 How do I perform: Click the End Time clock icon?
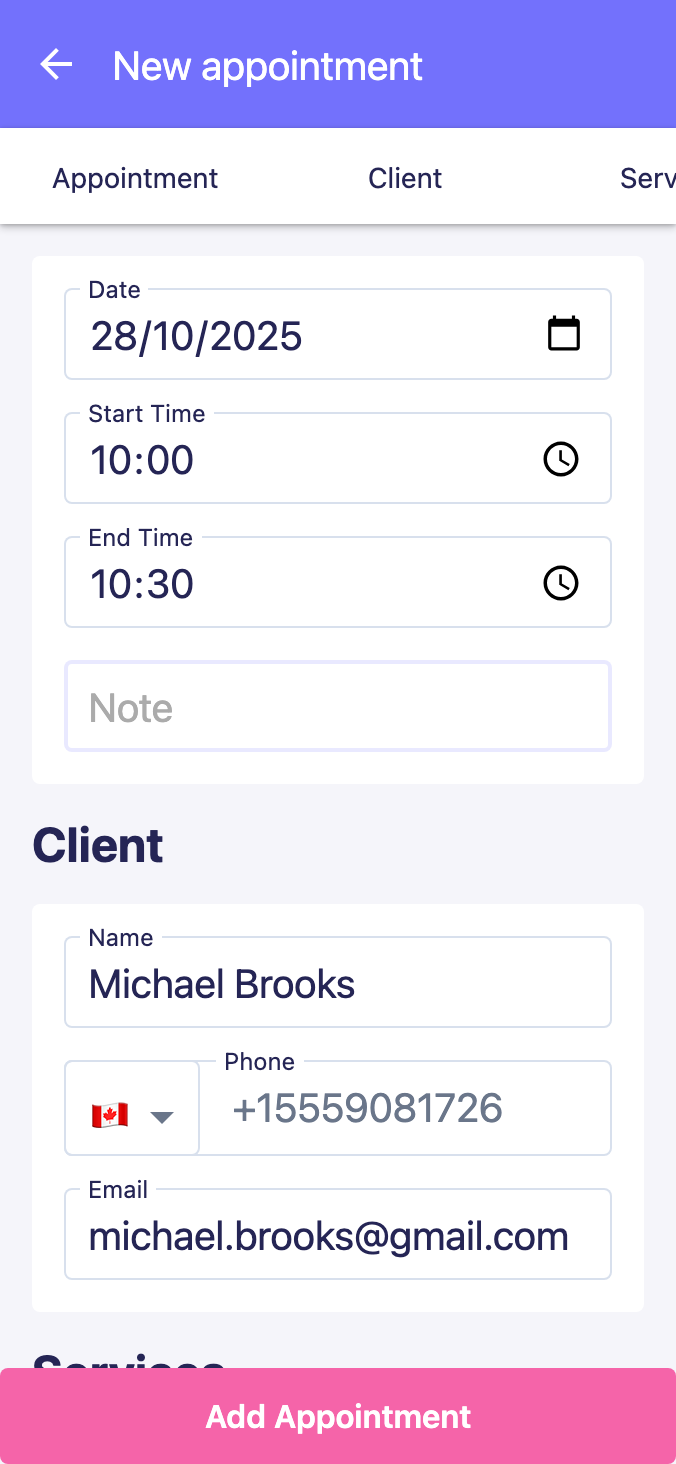tap(560, 583)
